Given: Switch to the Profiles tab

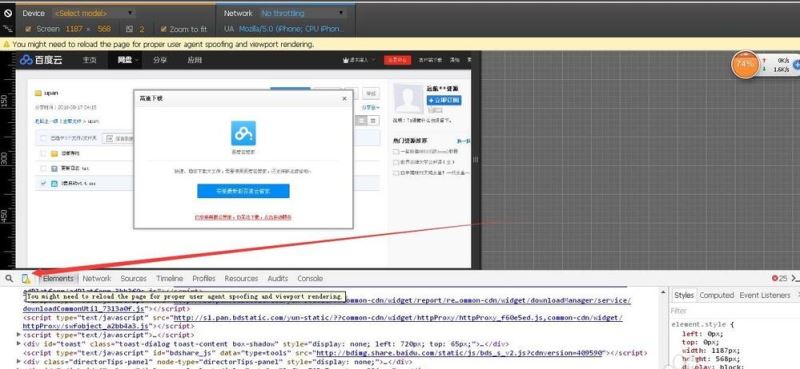Looking at the screenshot, I should point(204,279).
